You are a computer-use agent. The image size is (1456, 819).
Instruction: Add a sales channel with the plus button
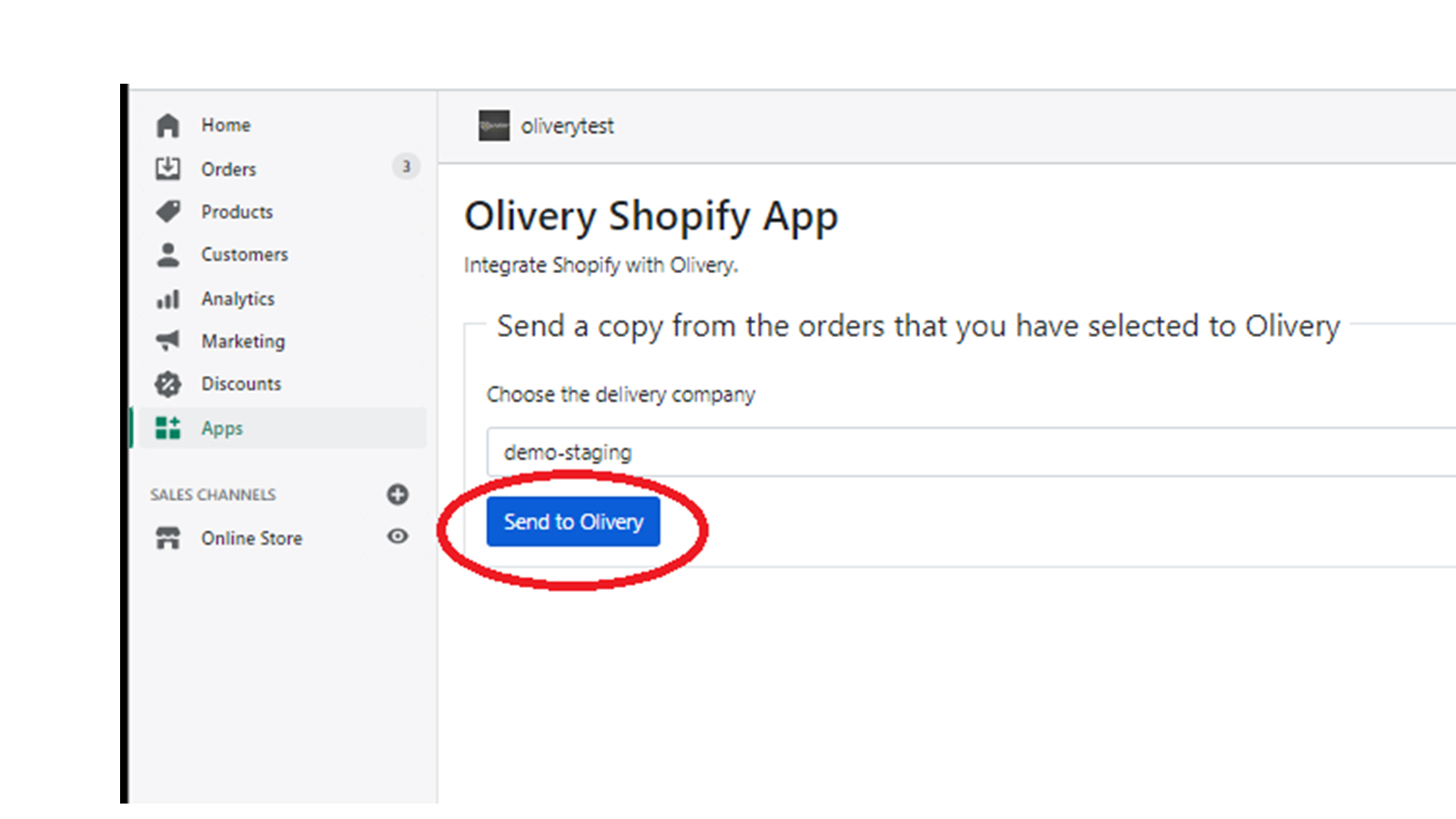398,494
